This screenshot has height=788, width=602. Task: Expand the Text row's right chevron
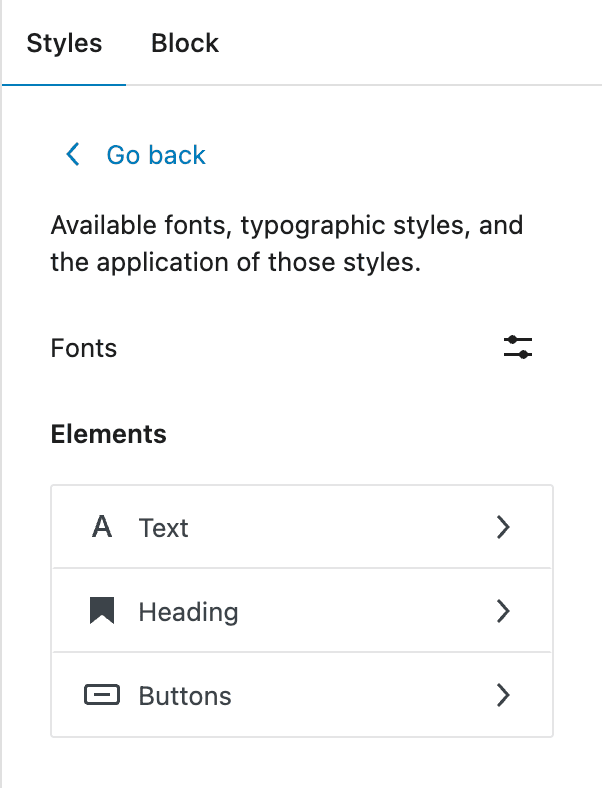pos(503,528)
